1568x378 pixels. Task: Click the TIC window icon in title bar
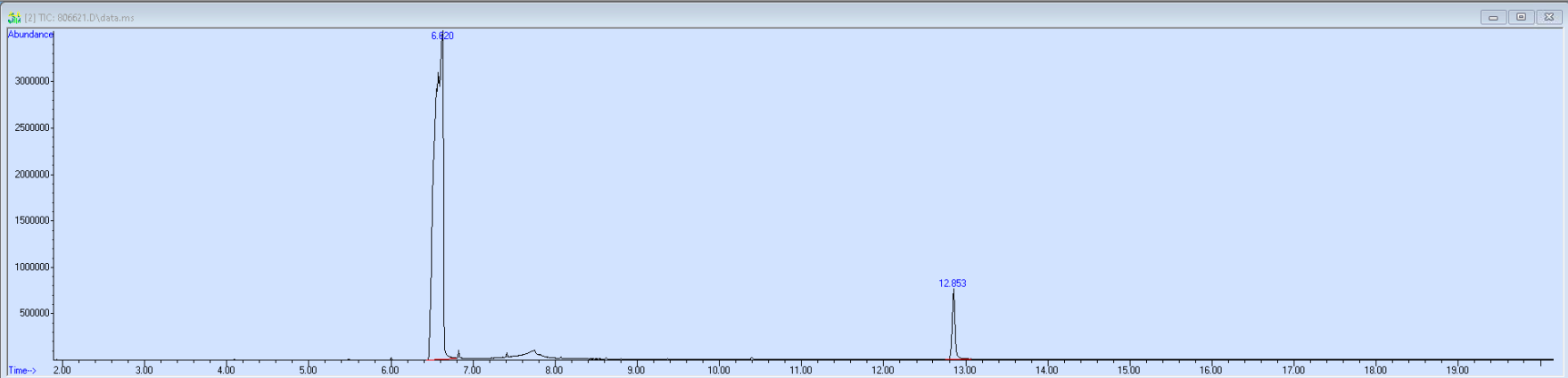(14, 18)
